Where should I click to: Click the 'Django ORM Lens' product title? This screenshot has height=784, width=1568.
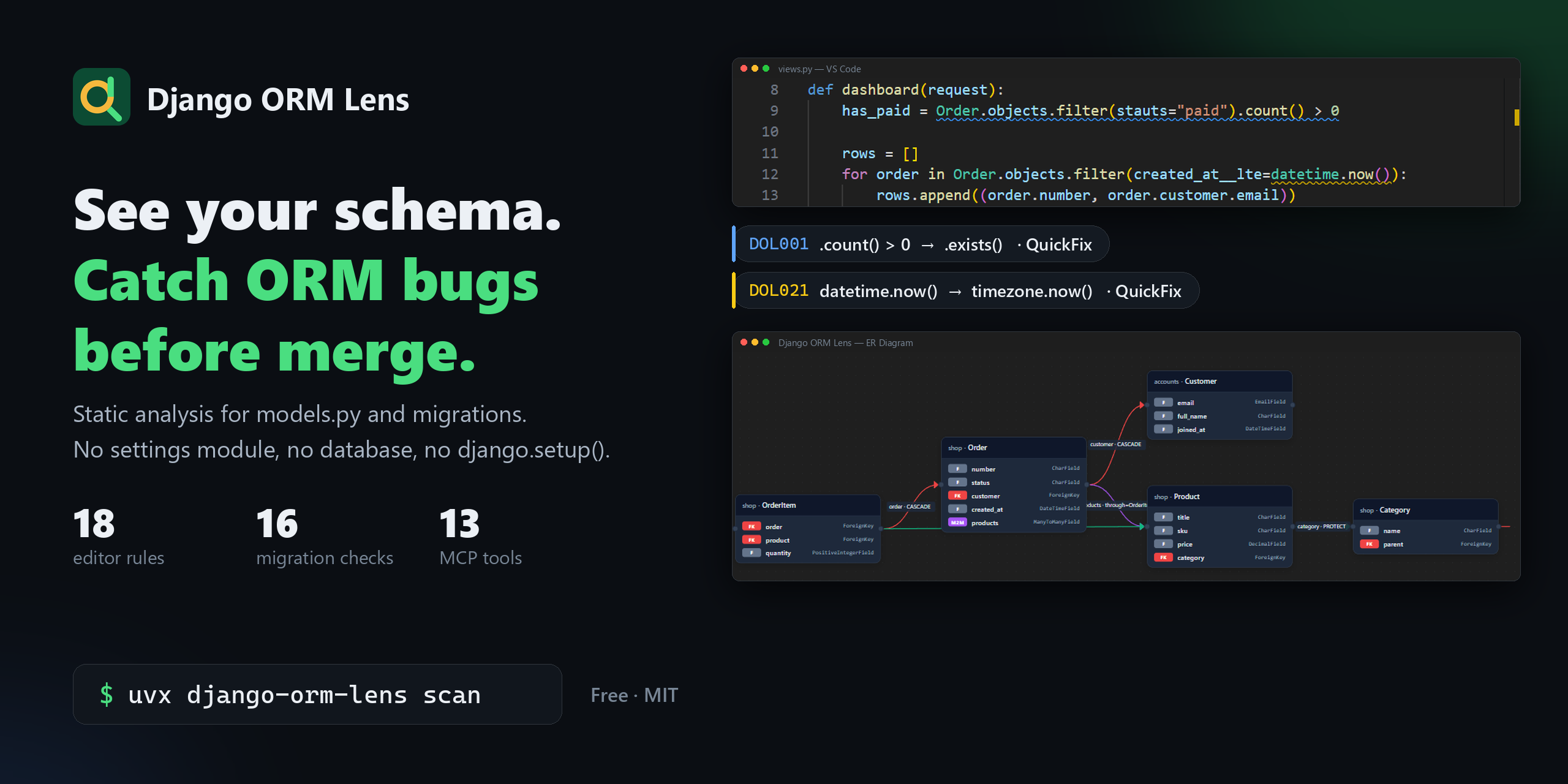[x=277, y=100]
